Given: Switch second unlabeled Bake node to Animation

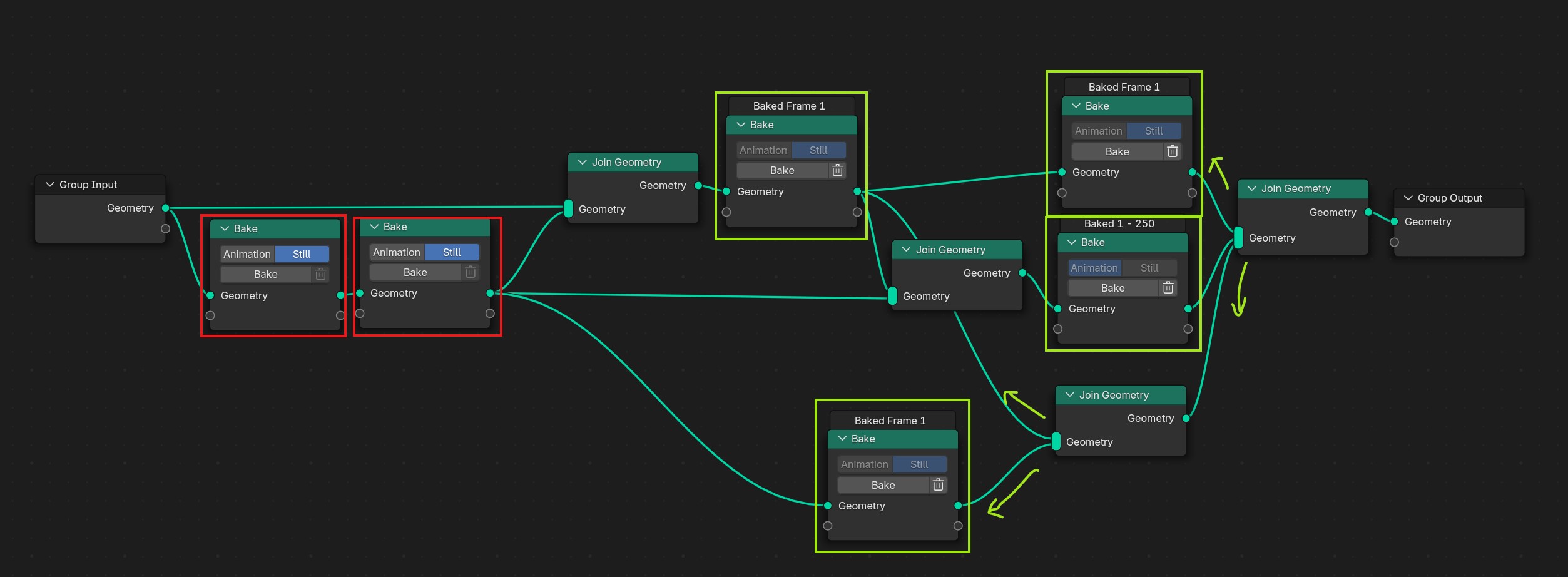Looking at the screenshot, I should (397, 252).
